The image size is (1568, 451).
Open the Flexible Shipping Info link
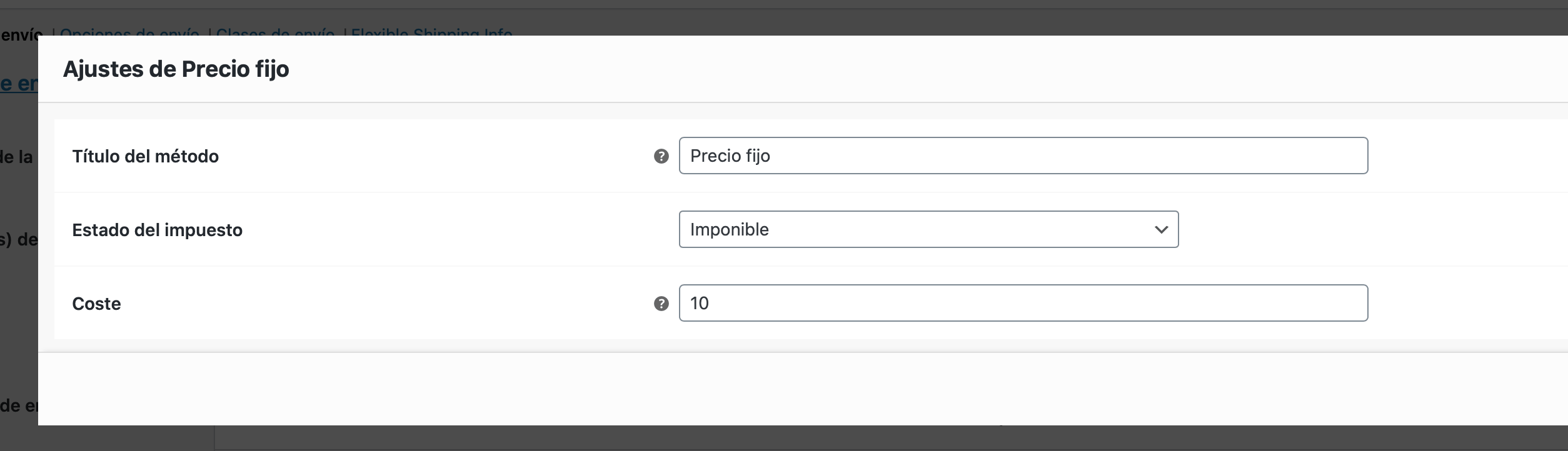tap(431, 31)
